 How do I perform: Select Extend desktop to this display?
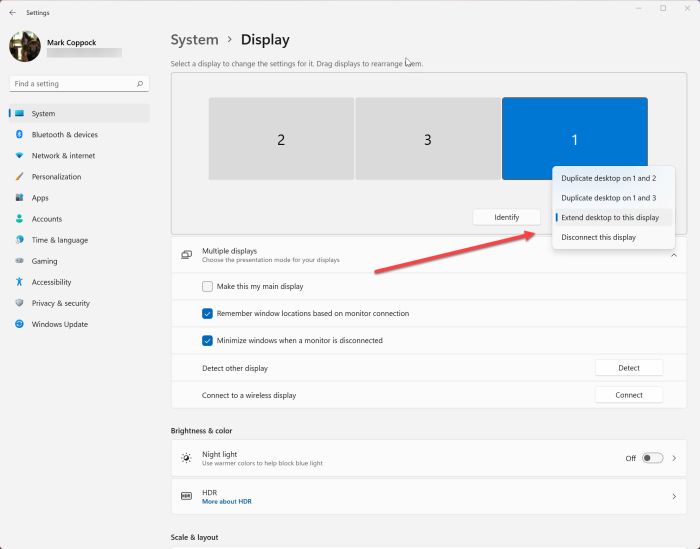tap(613, 217)
